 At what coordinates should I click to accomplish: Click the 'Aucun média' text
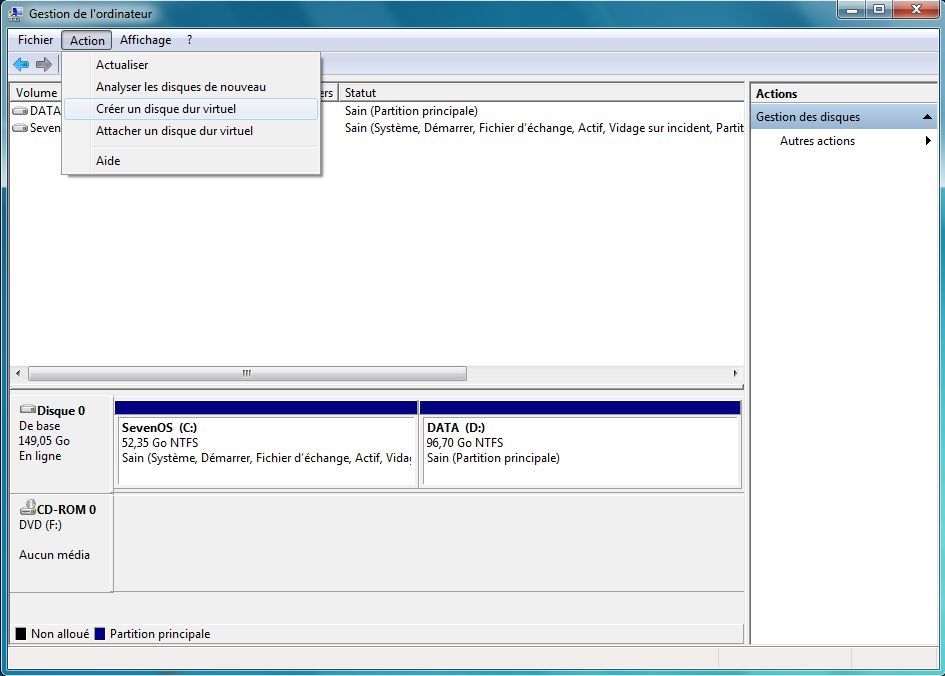[x=54, y=555]
